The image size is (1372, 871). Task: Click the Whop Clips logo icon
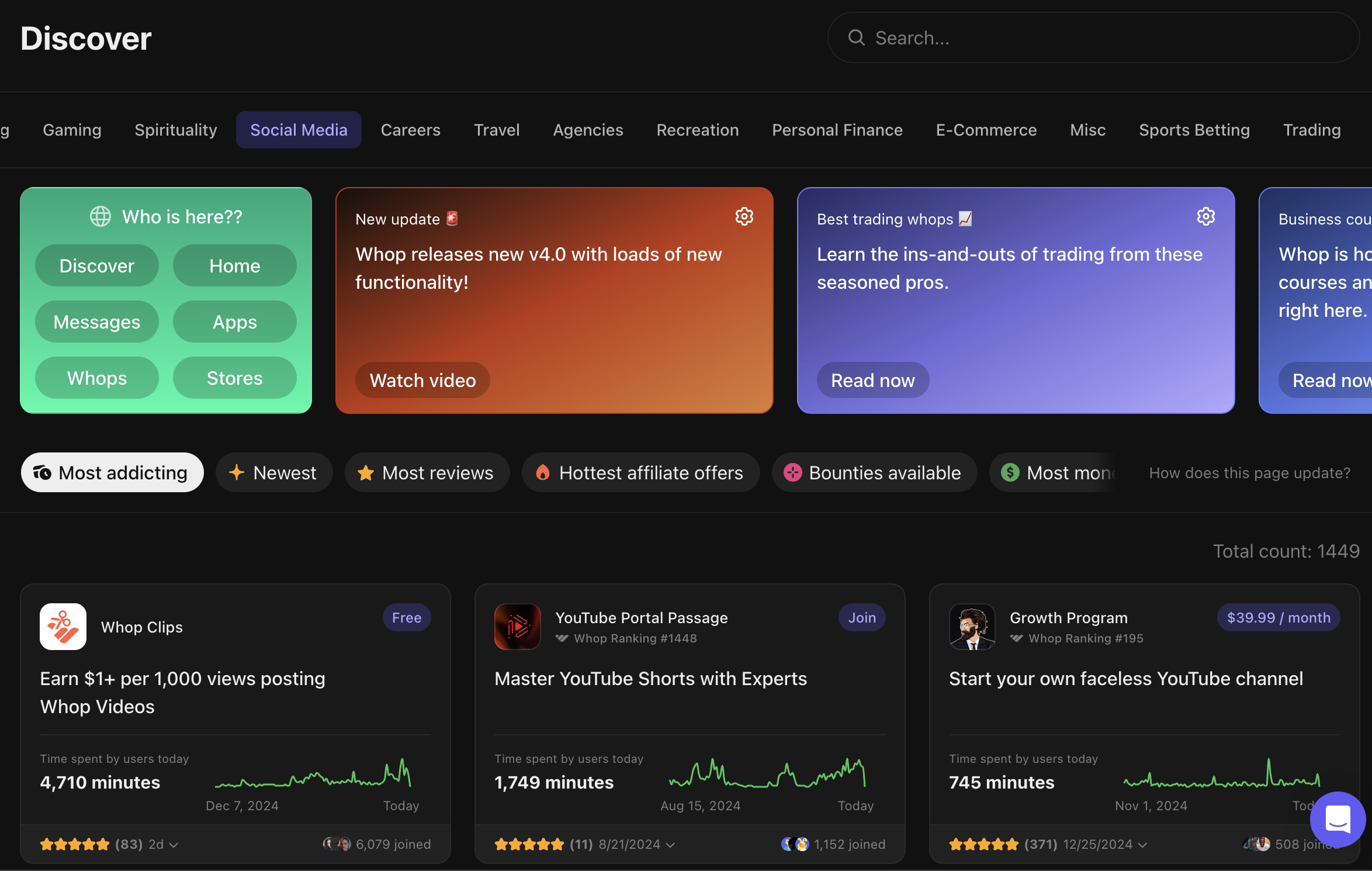tap(63, 627)
